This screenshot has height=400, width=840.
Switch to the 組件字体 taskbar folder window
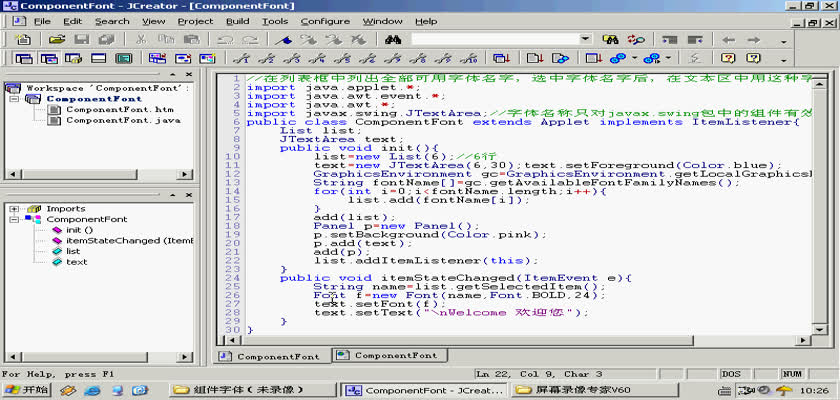254,390
